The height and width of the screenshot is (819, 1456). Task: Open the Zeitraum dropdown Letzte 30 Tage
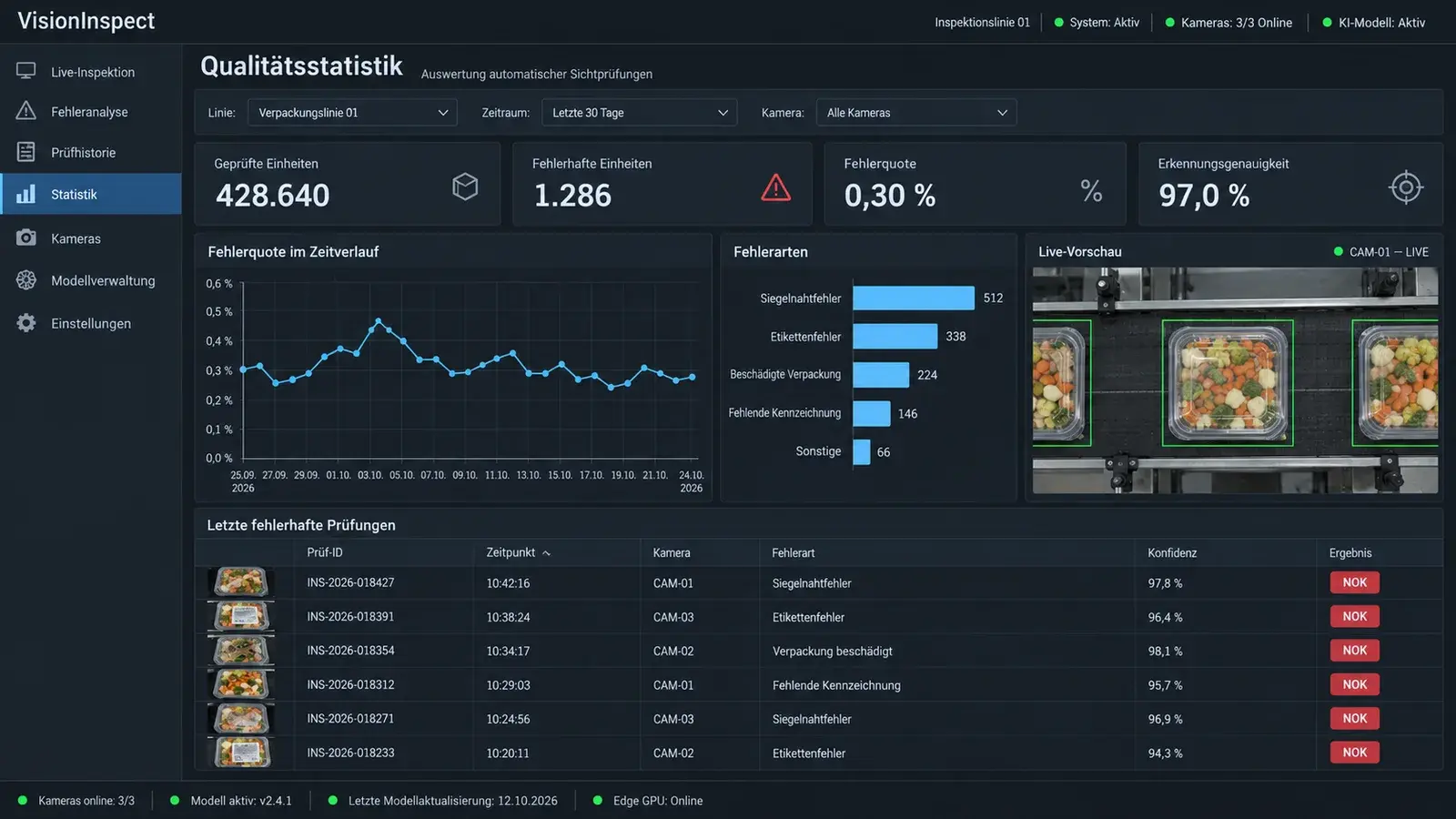tap(639, 113)
